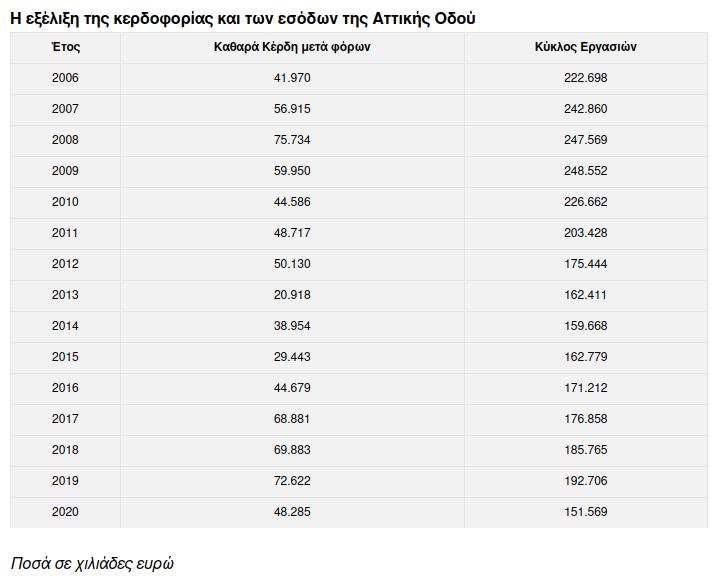This screenshot has width=714, height=576.
Task: Select the Καθαρά Κέρδη μετά φόρων header
Action: tap(292, 47)
